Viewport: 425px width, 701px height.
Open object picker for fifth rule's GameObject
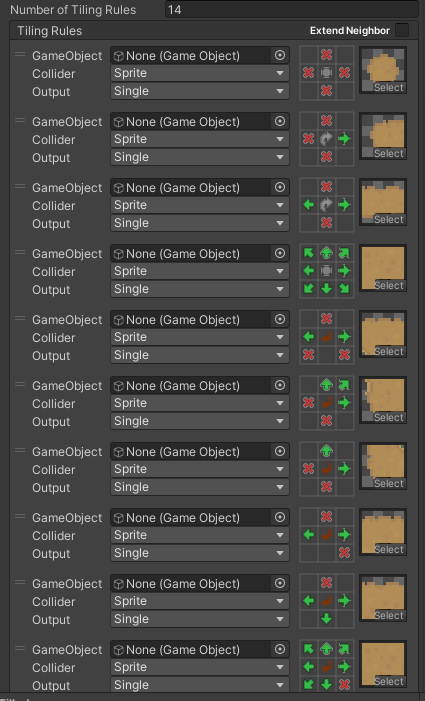pos(280,320)
